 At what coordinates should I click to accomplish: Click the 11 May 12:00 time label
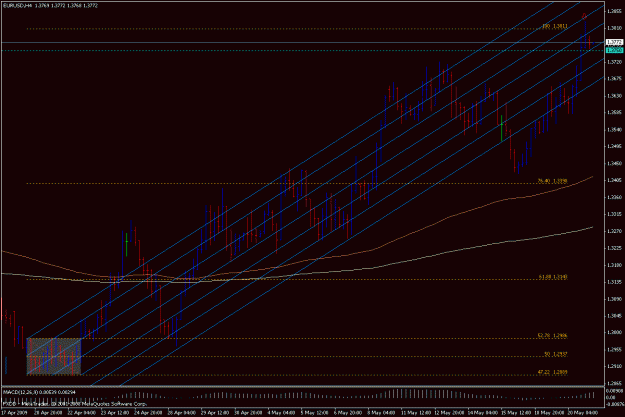pyautogui.click(x=415, y=413)
